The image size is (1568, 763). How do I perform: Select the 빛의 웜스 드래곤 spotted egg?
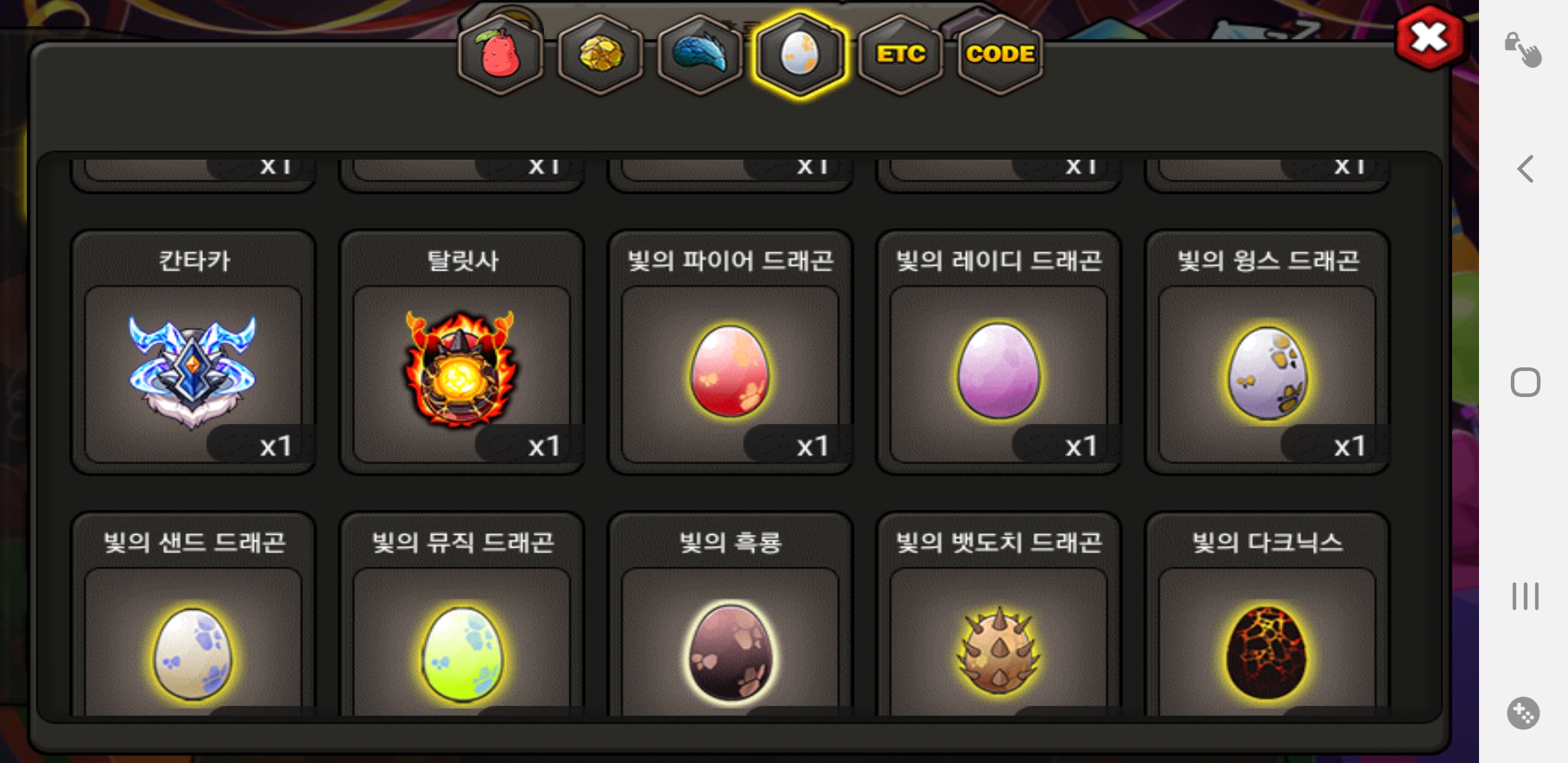tap(1267, 352)
